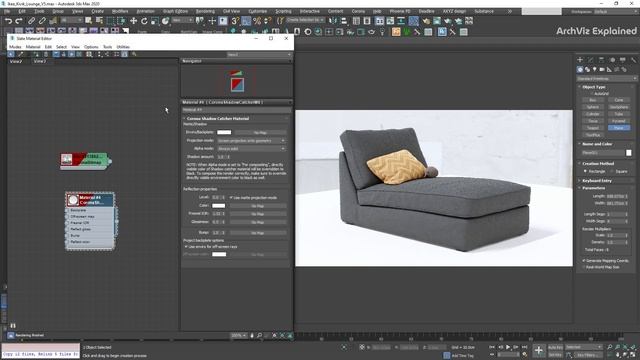Click the Cylinder primitive button
The height and width of the screenshot is (360, 640).
593,114
